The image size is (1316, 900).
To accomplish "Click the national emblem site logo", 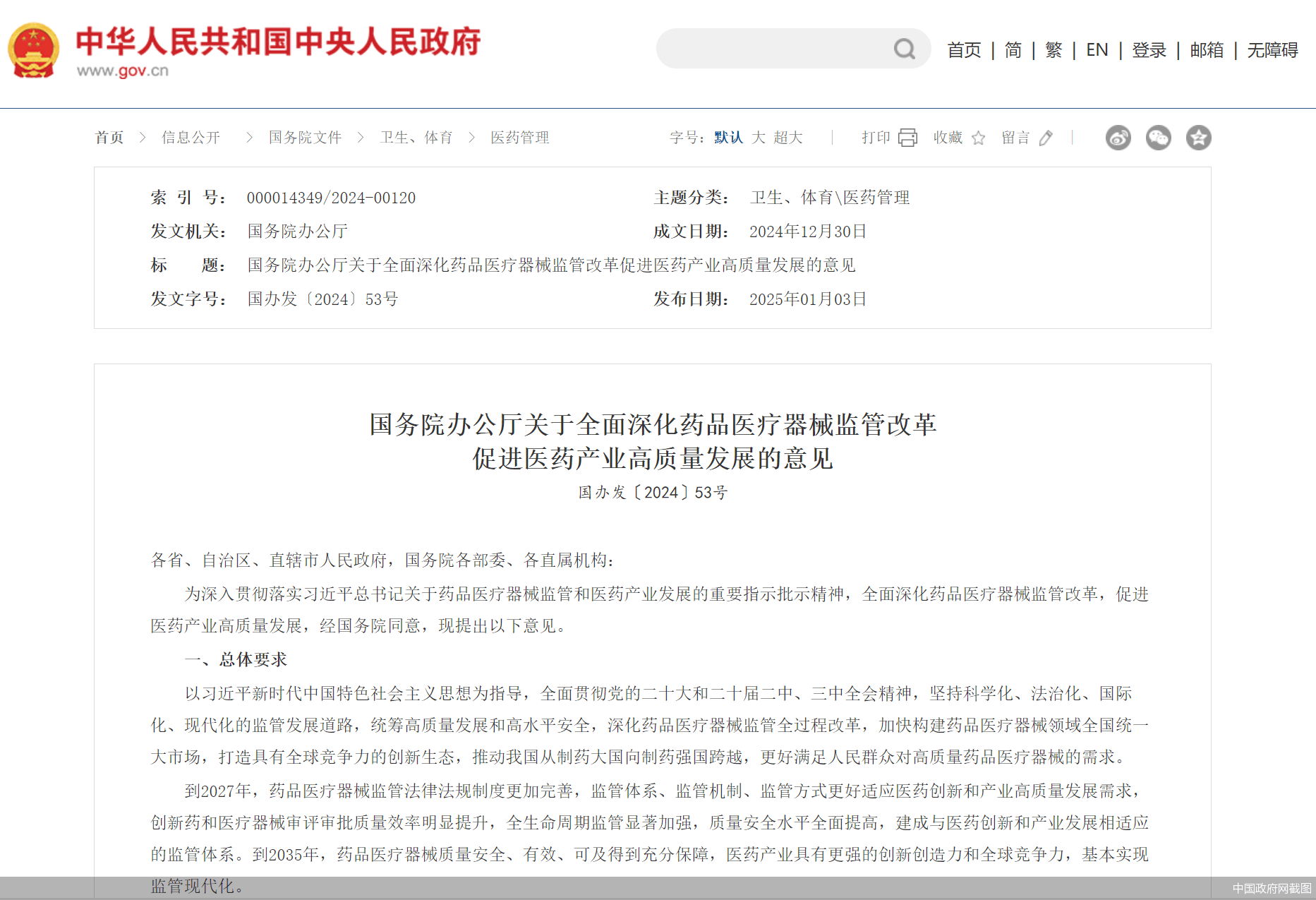I will (x=35, y=47).
